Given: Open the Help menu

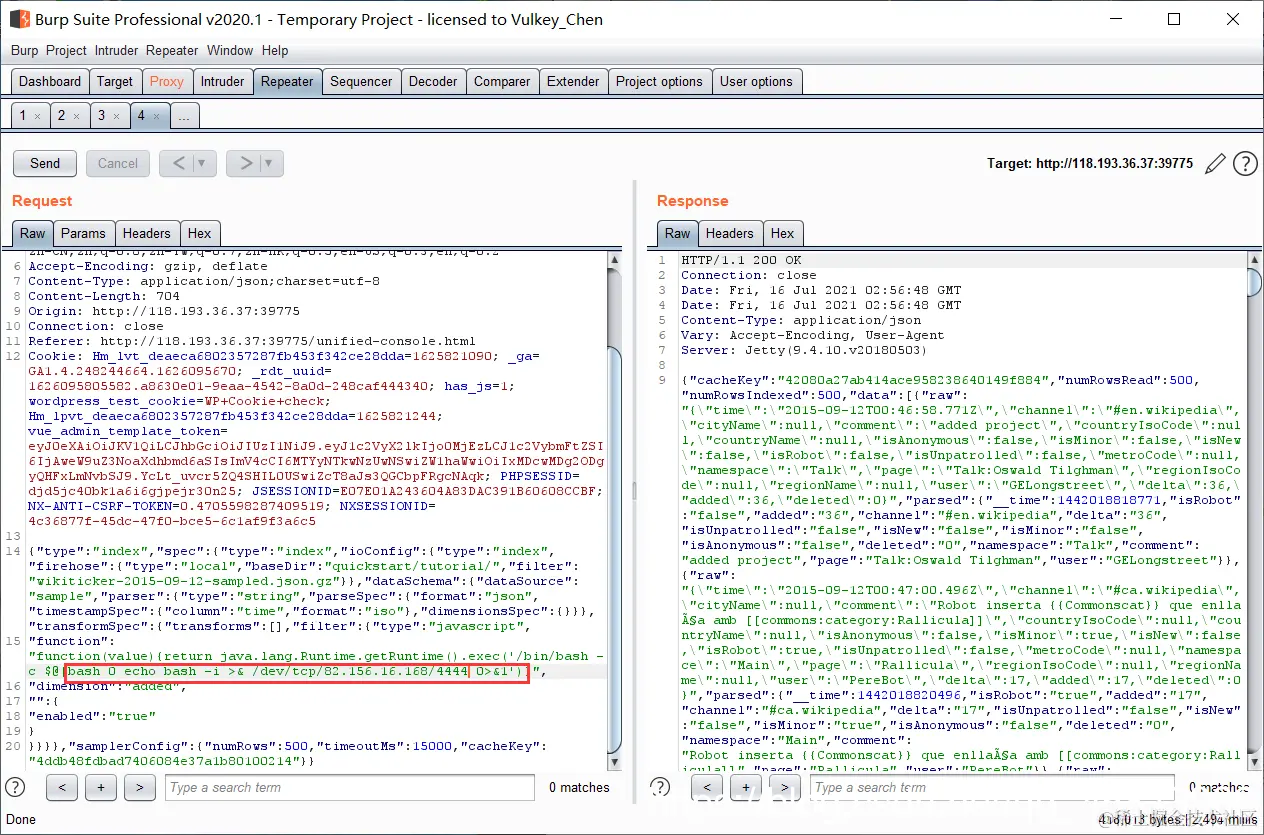Looking at the screenshot, I should (x=275, y=50).
